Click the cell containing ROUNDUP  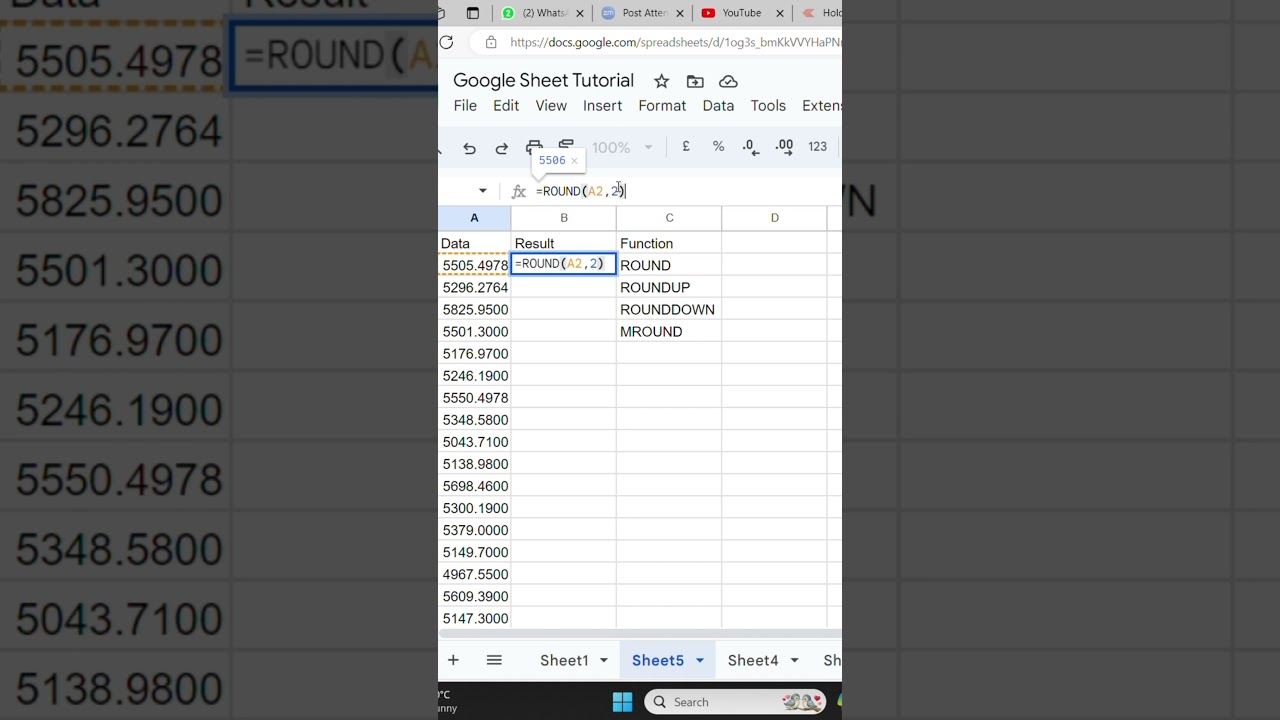[669, 288]
